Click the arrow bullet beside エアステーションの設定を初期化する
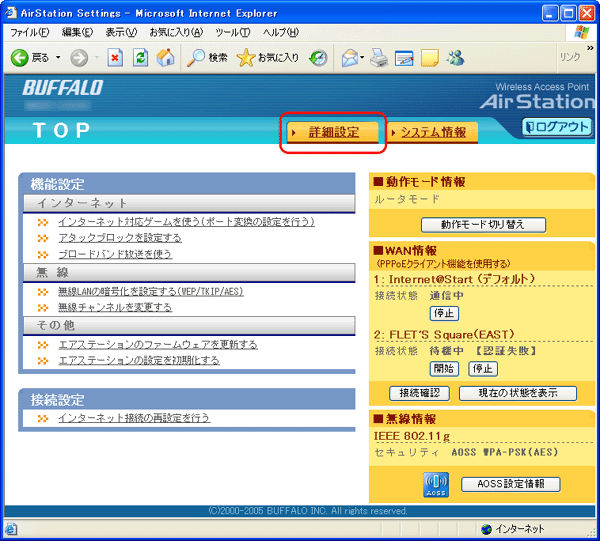Image resolution: width=600 pixels, height=541 pixels. [x=43, y=361]
